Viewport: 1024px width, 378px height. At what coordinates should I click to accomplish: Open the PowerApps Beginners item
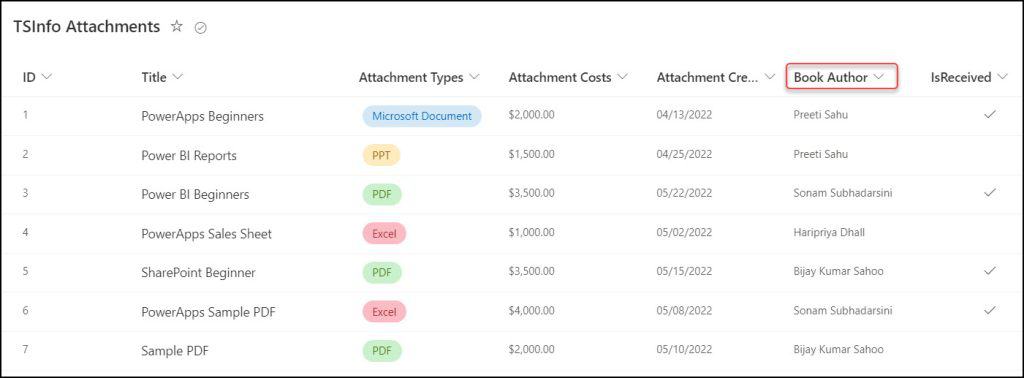coord(202,116)
